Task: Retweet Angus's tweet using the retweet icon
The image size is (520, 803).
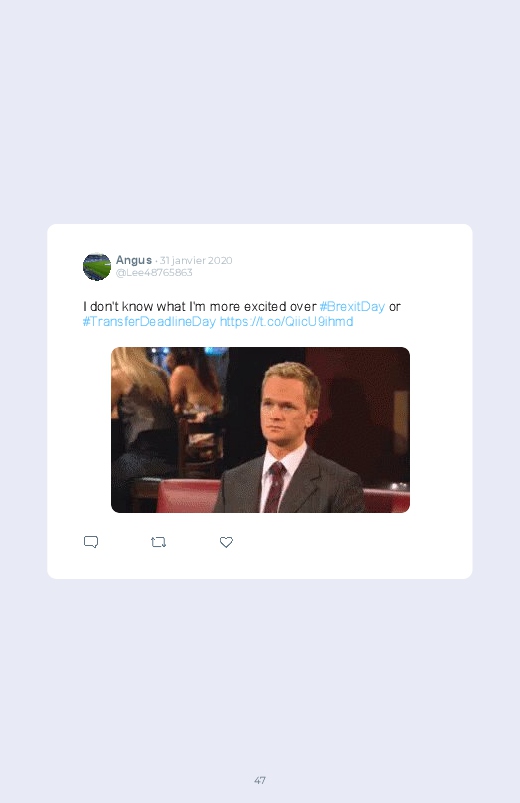Action: pos(158,542)
